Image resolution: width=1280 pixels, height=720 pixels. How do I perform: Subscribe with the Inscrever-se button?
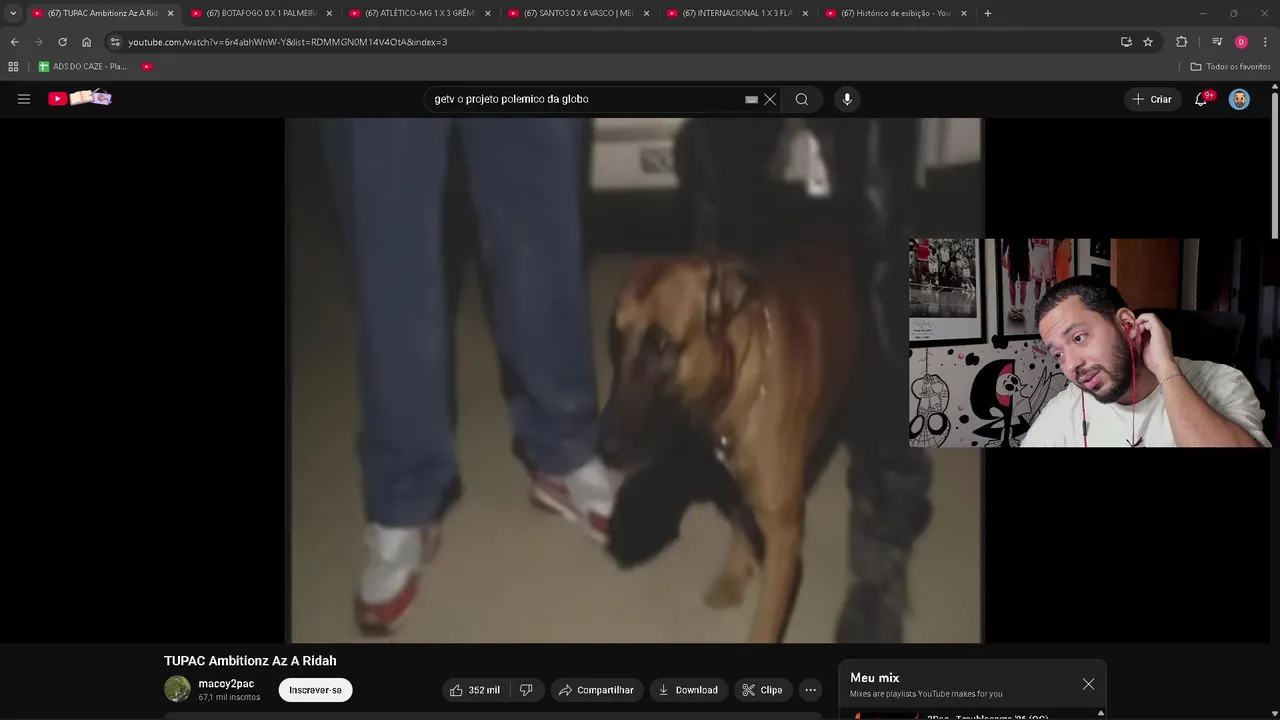coord(315,690)
